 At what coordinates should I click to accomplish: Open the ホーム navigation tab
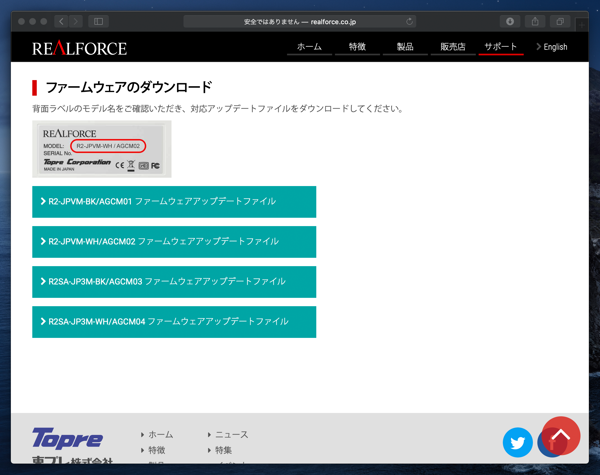coord(309,47)
